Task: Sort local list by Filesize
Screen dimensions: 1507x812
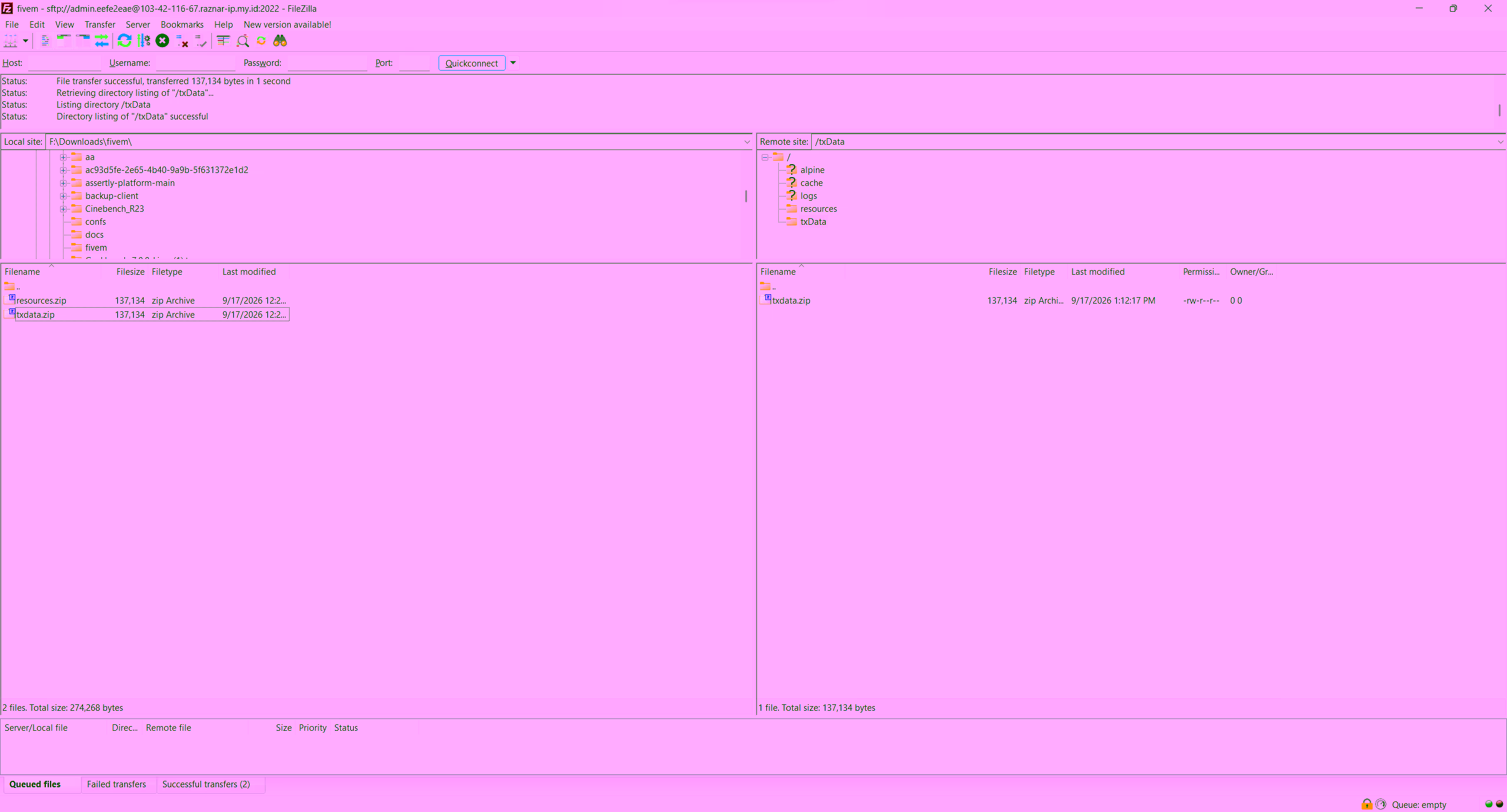Action: 130,272
